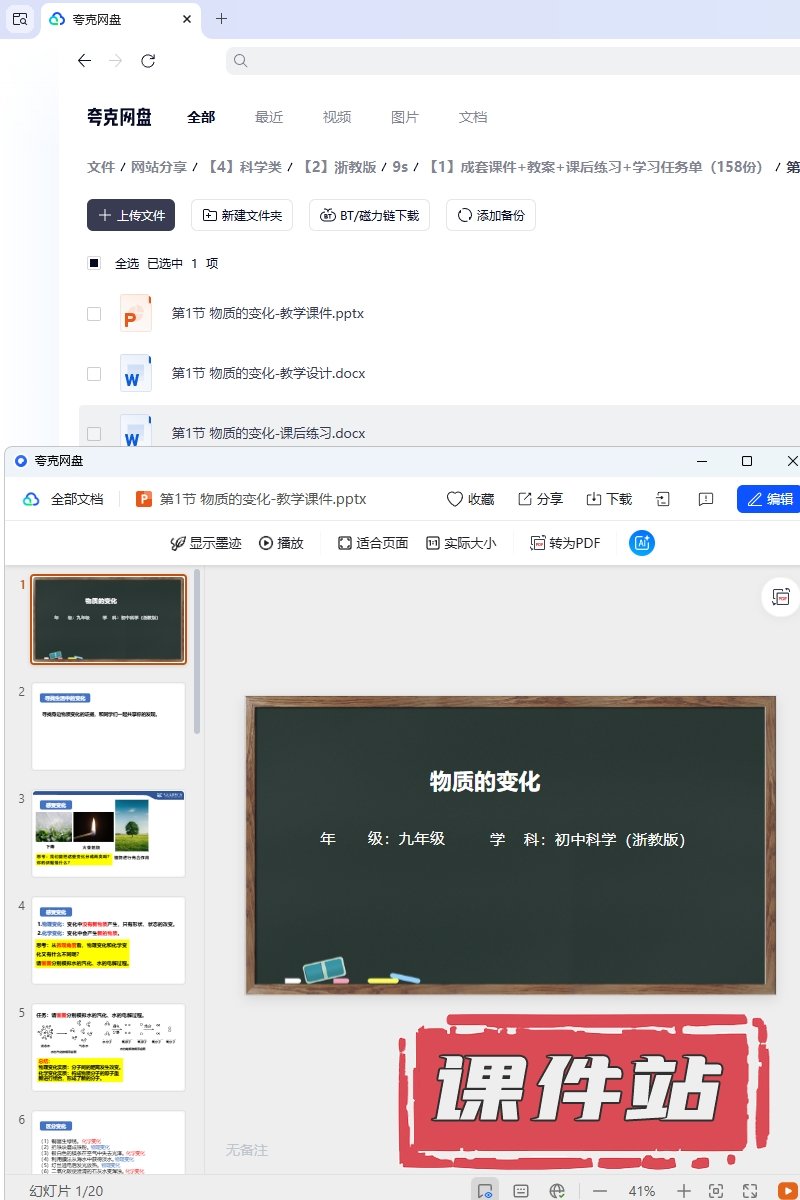
Task: Click the blue AI assistant icon
Action: pos(641,543)
